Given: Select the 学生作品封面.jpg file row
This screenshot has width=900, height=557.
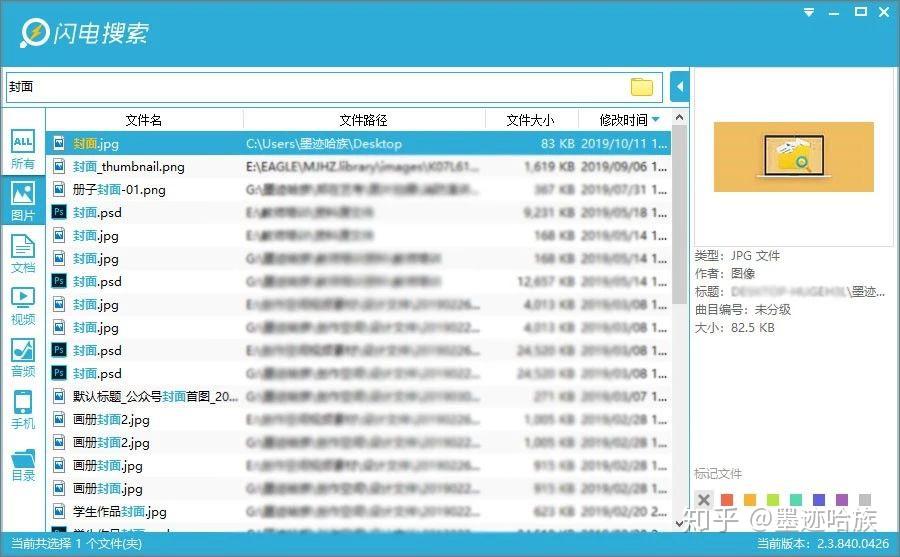Looking at the screenshot, I should click(x=359, y=511).
